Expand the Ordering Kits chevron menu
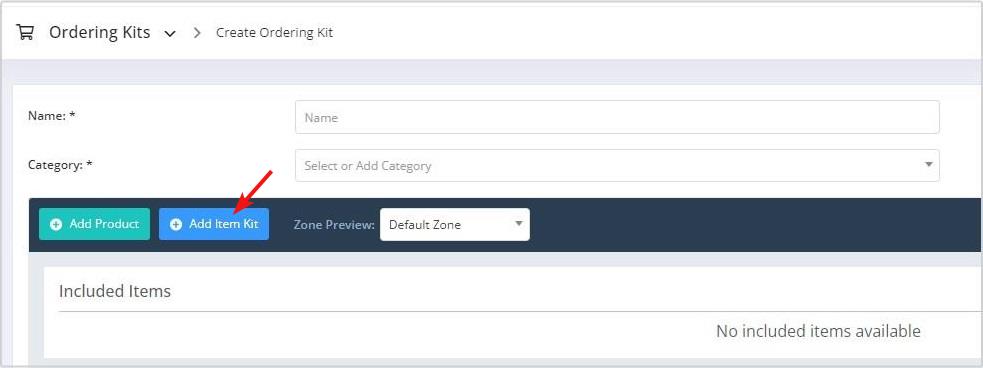 click(x=170, y=34)
